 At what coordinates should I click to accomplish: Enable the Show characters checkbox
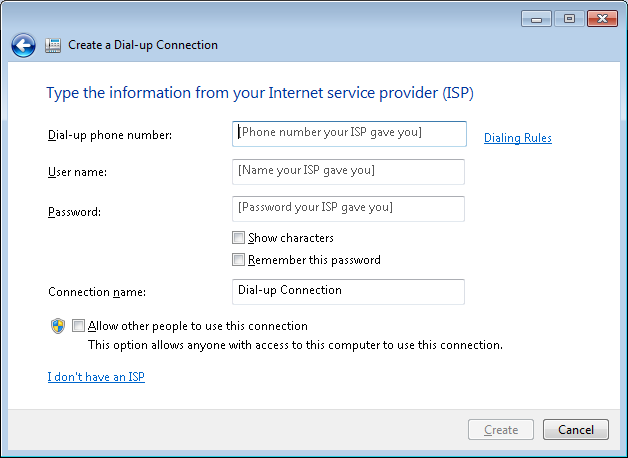238,238
